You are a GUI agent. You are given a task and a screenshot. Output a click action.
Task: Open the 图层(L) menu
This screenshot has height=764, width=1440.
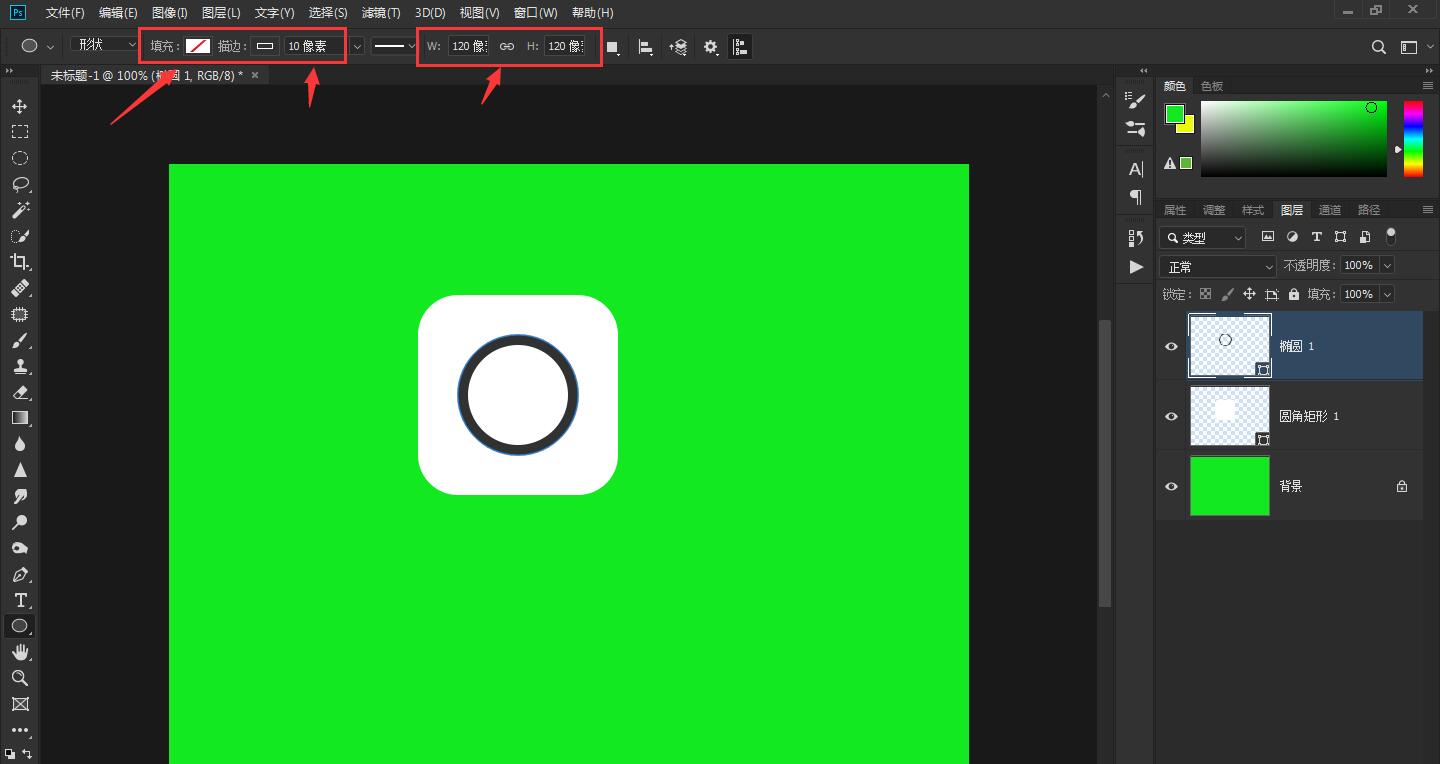click(221, 13)
